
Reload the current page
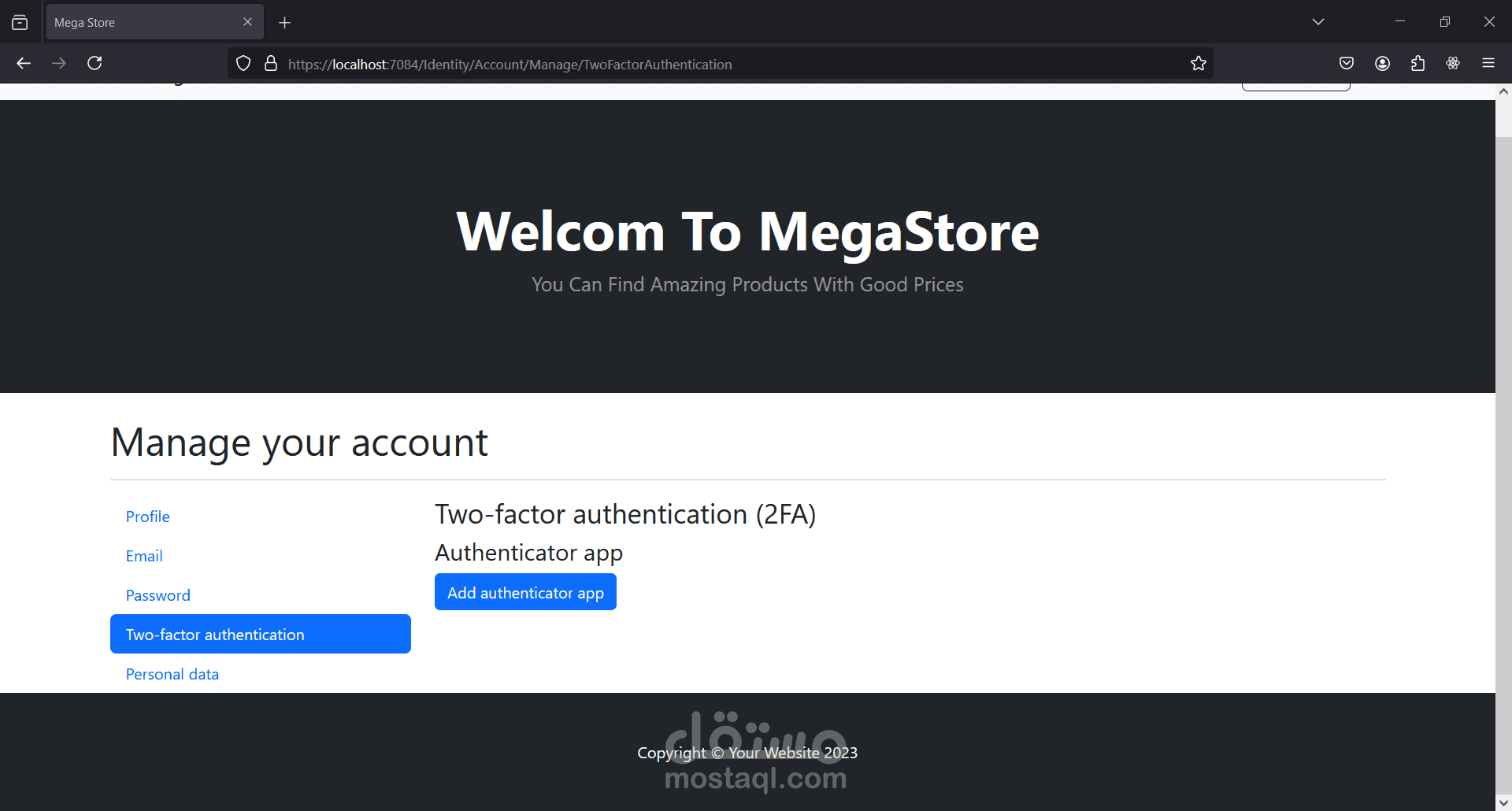[x=94, y=63]
